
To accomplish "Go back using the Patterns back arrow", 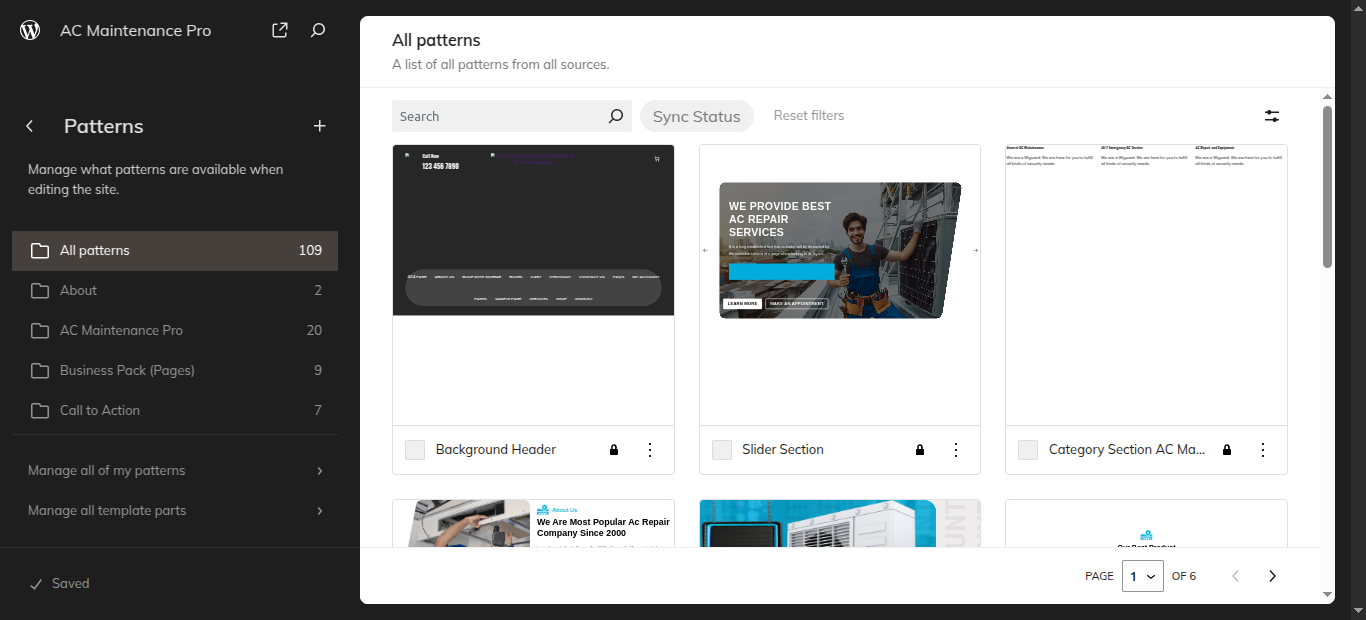I will point(30,126).
